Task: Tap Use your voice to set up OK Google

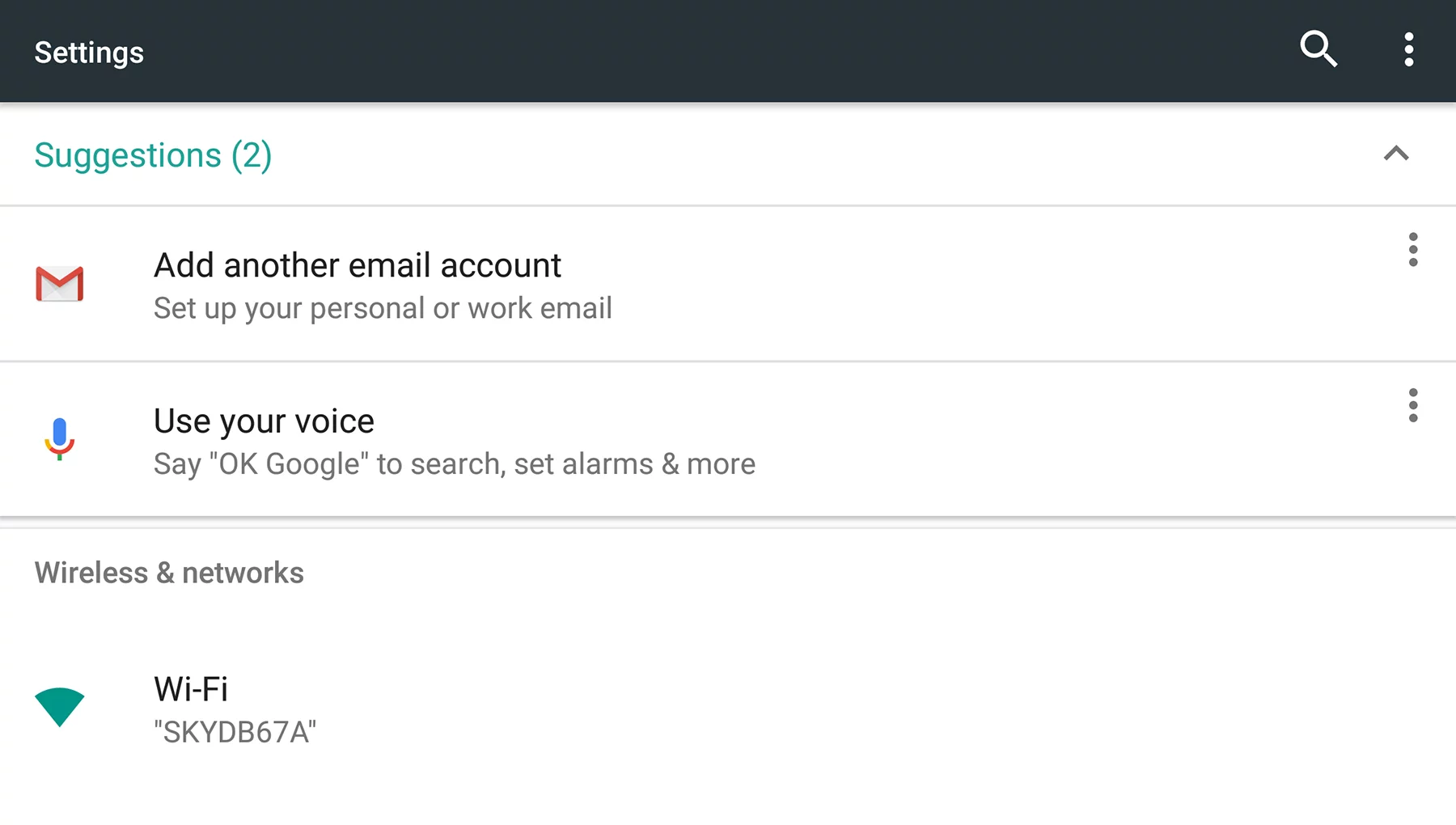Action: tap(263, 421)
